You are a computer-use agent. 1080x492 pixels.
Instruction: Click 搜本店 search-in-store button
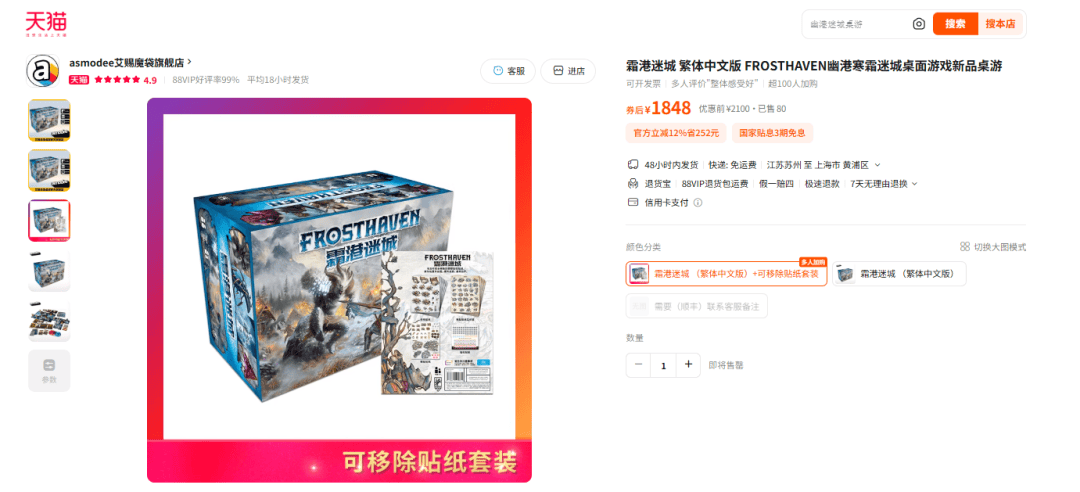coord(1000,24)
